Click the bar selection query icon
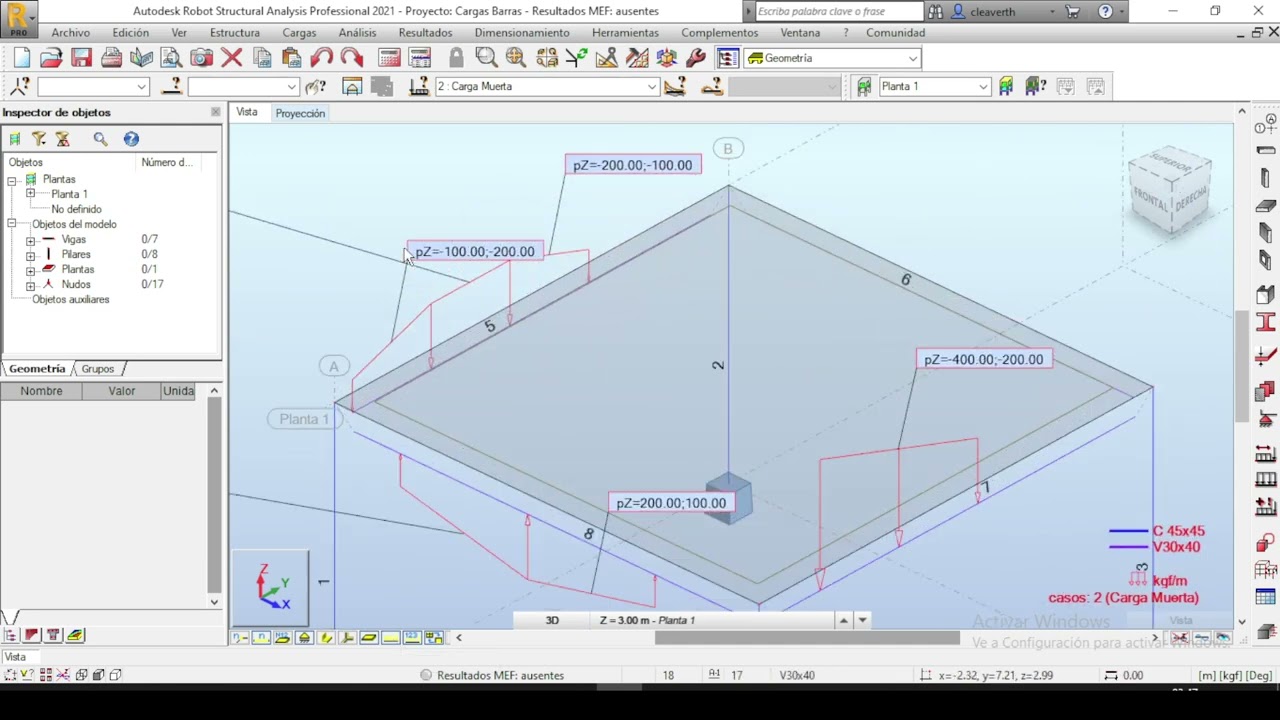This screenshot has width=1280, height=720. (x=171, y=86)
